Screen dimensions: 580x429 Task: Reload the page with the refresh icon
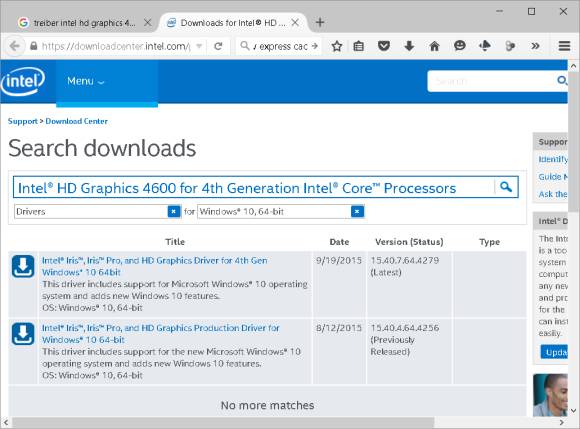point(218,46)
